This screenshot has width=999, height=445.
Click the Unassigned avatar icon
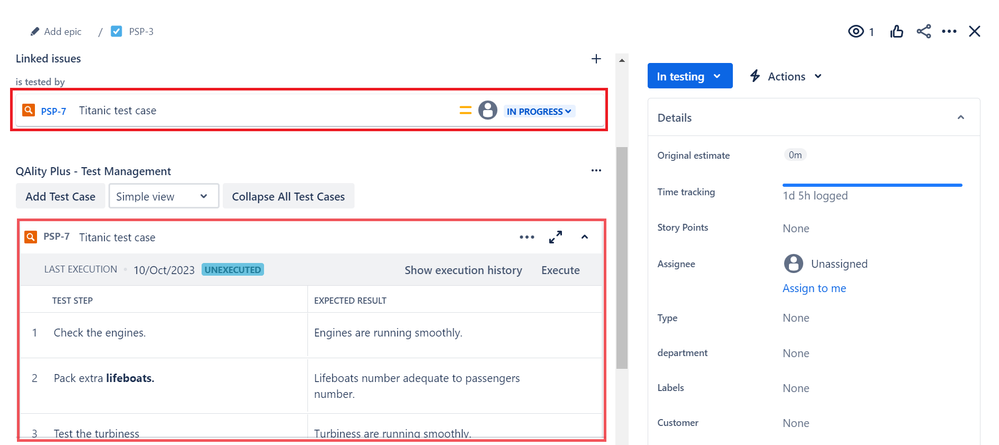coord(793,263)
